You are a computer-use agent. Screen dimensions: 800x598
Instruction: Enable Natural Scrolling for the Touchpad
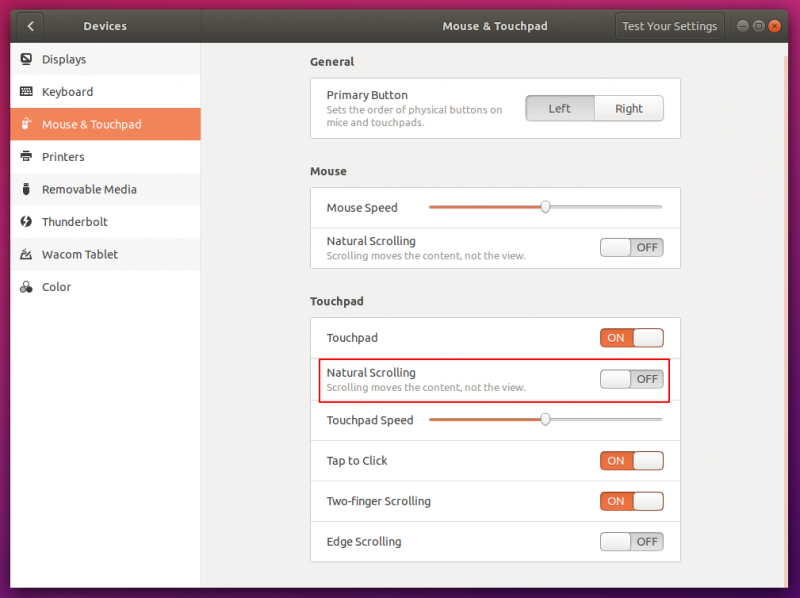(631, 379)
